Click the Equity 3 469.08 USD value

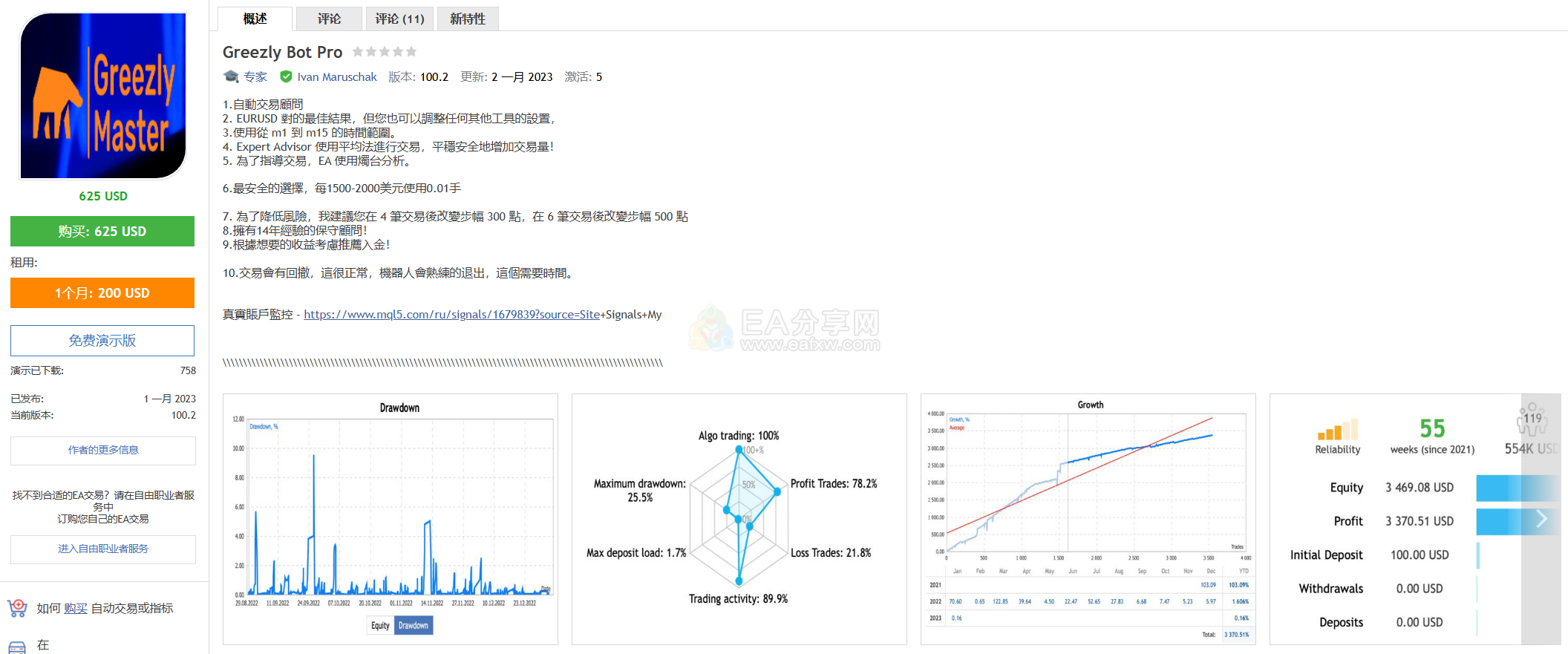point(1420,488)
